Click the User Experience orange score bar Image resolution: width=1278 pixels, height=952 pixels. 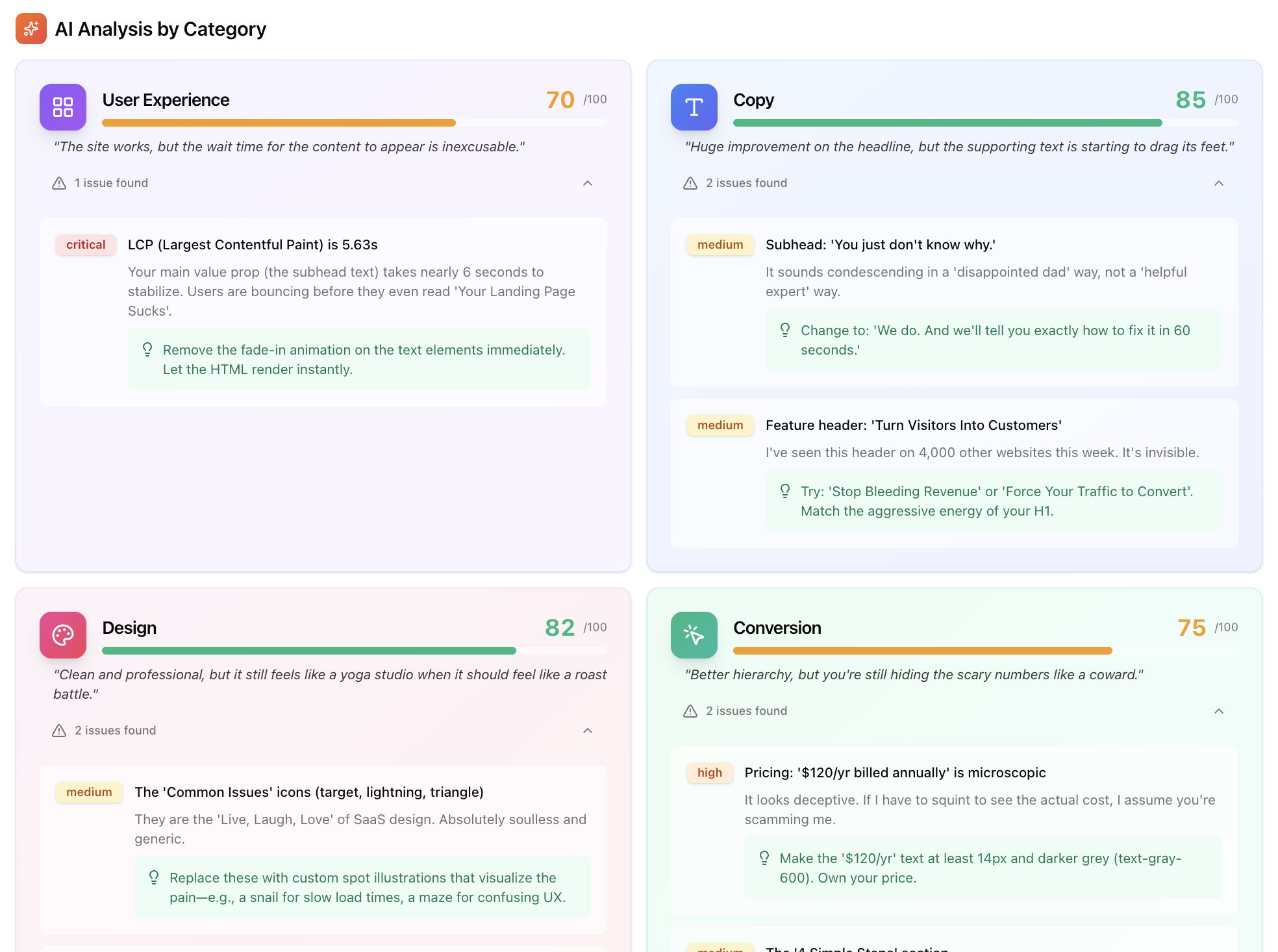coord(279,123)
